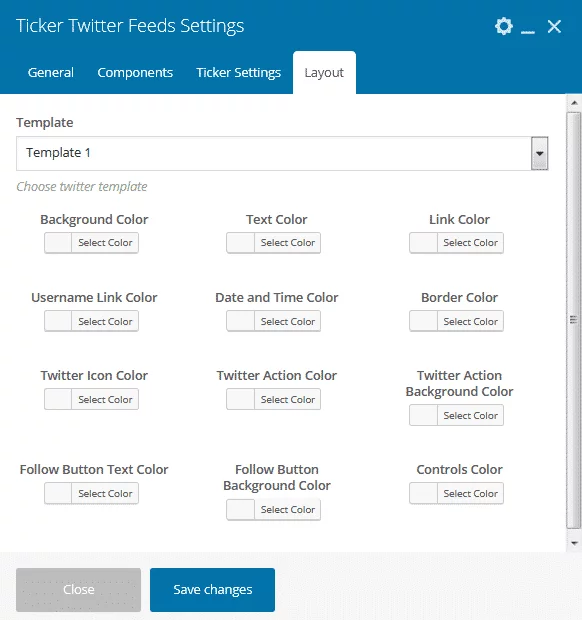
Task: Click the Controls Color swatch preview
Action: [423, 493]
